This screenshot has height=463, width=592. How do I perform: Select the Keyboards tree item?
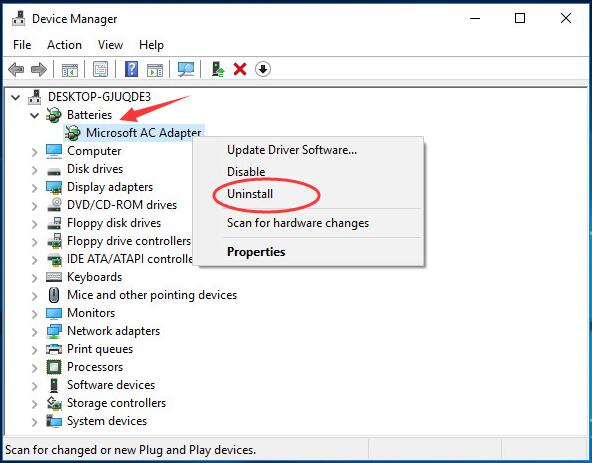[x=94, y=277]
